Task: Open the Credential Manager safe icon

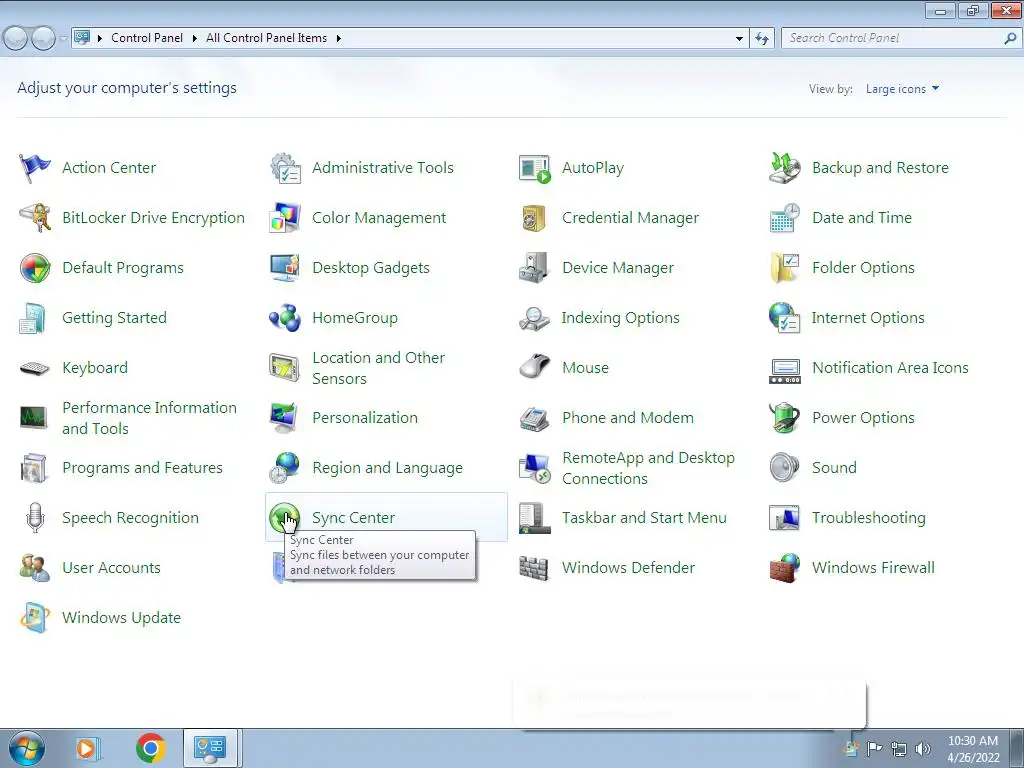Action: 535,217
